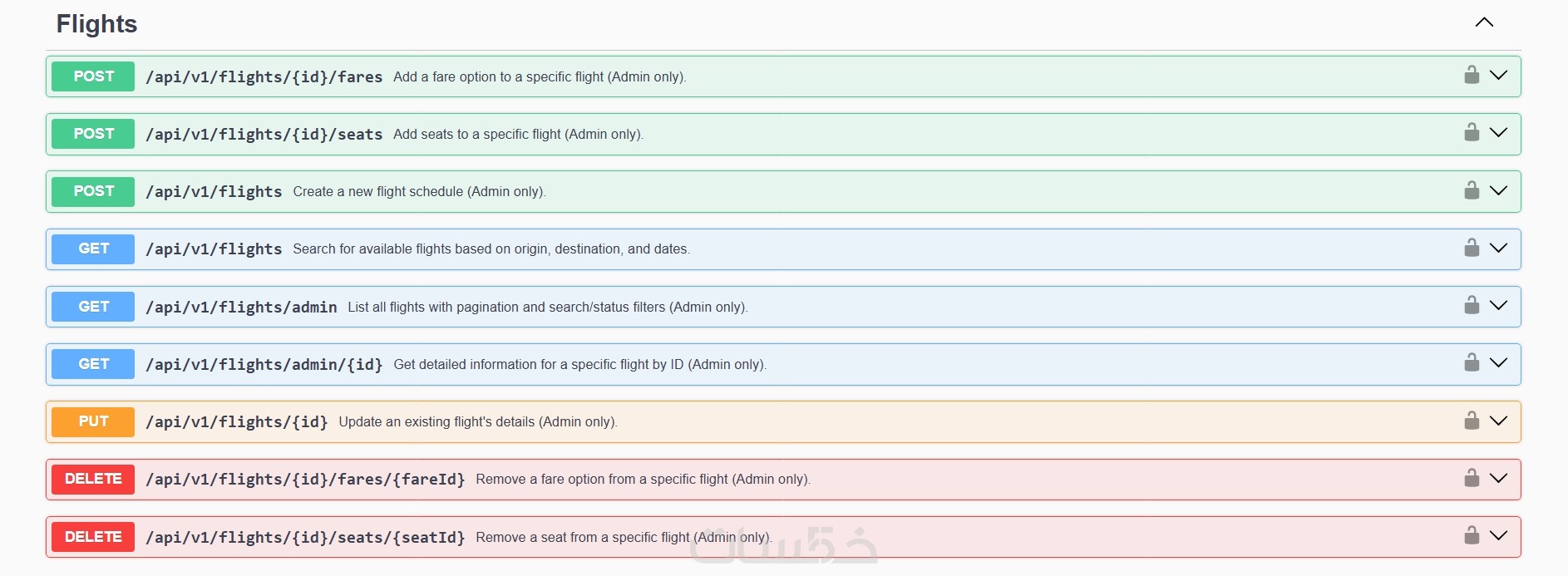Click the lock icon on POST seats endpoint
The height and width of the screenshot is (576, 1568).
pos(1472,133)
